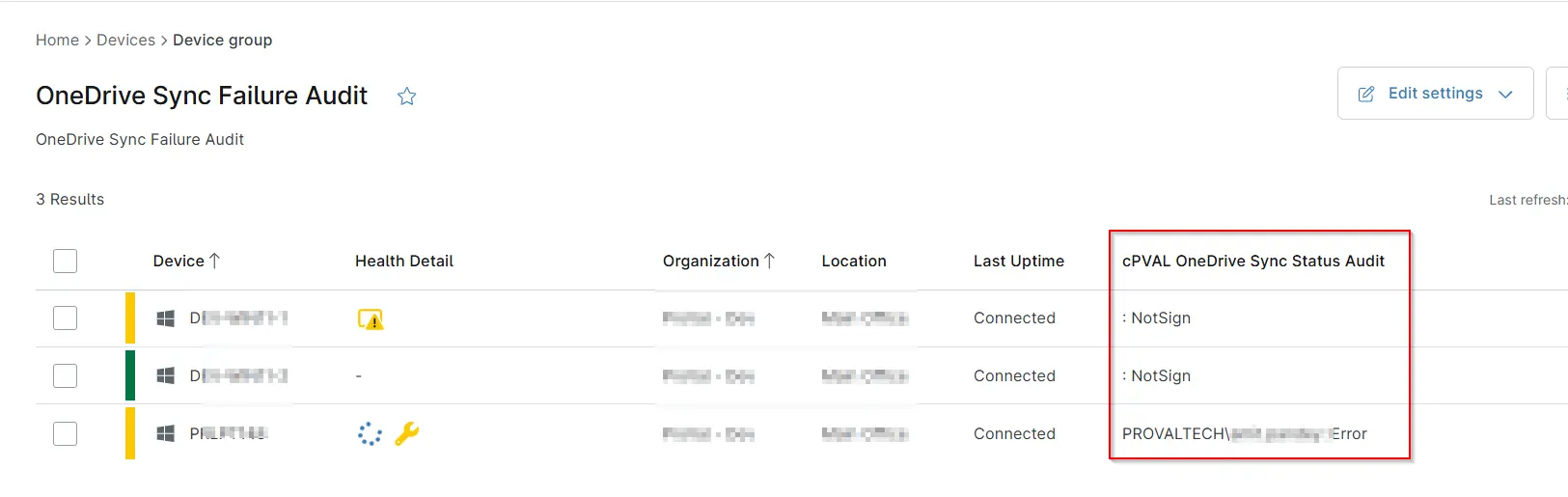Sort by the Device column arrow
1568x497 pixels.
click(215, 261)
